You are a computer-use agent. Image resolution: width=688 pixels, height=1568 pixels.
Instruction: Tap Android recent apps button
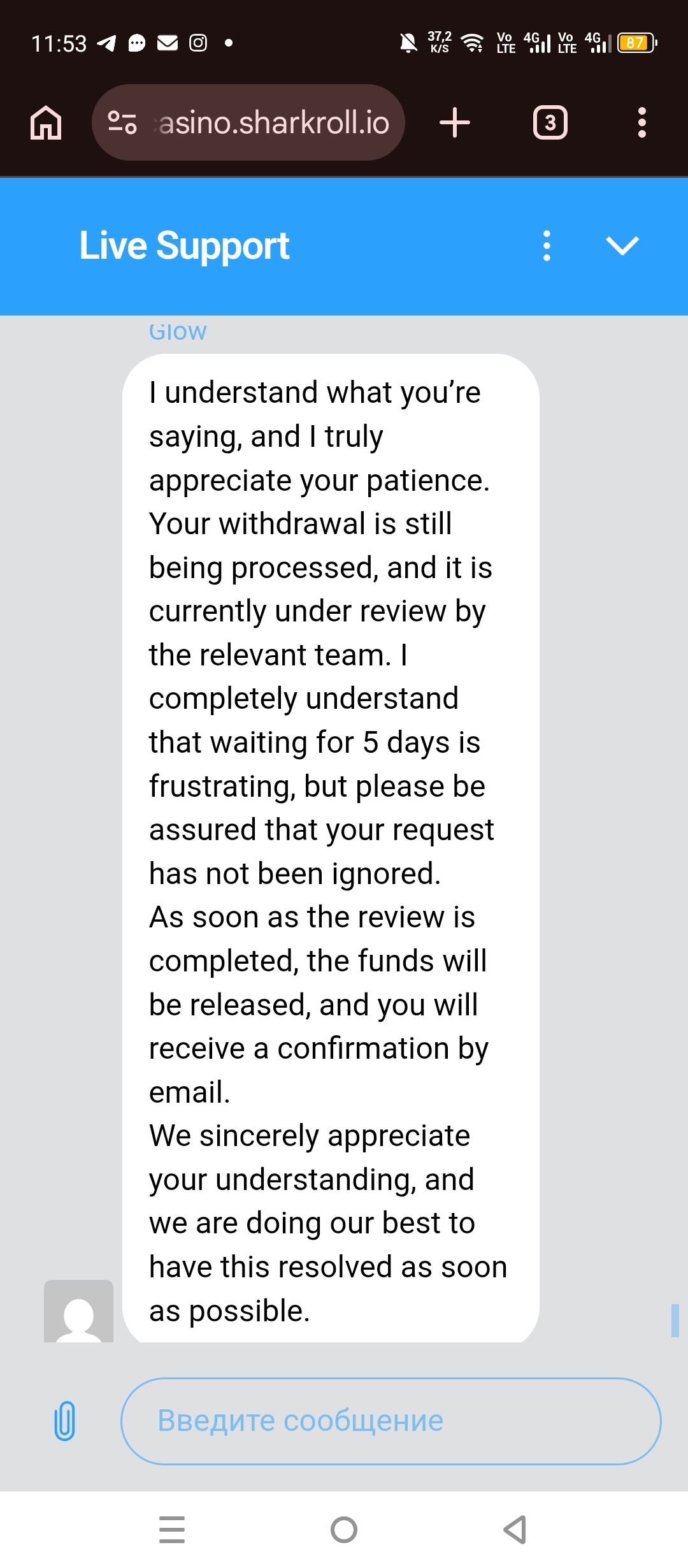click(x=172, y=1530)
